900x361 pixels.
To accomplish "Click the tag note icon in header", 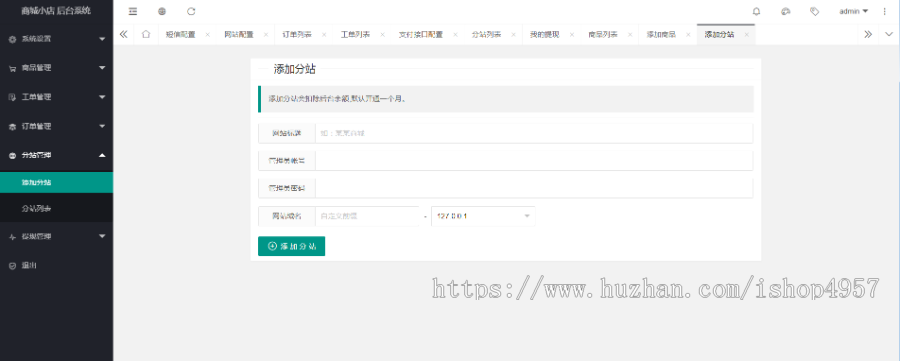I will (x=814, y=11).
